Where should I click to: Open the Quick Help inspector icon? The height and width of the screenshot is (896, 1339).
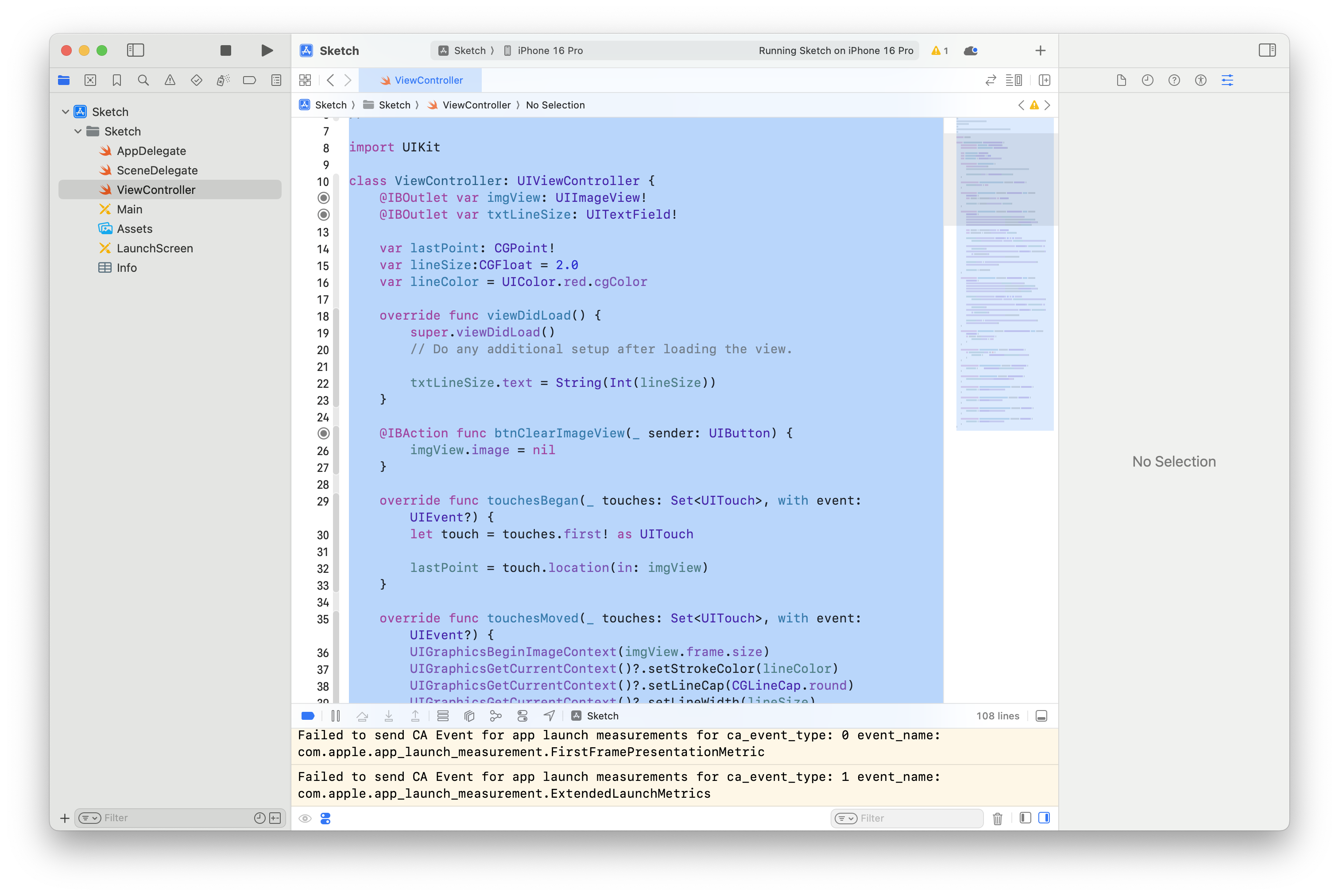coord(1174,80)
